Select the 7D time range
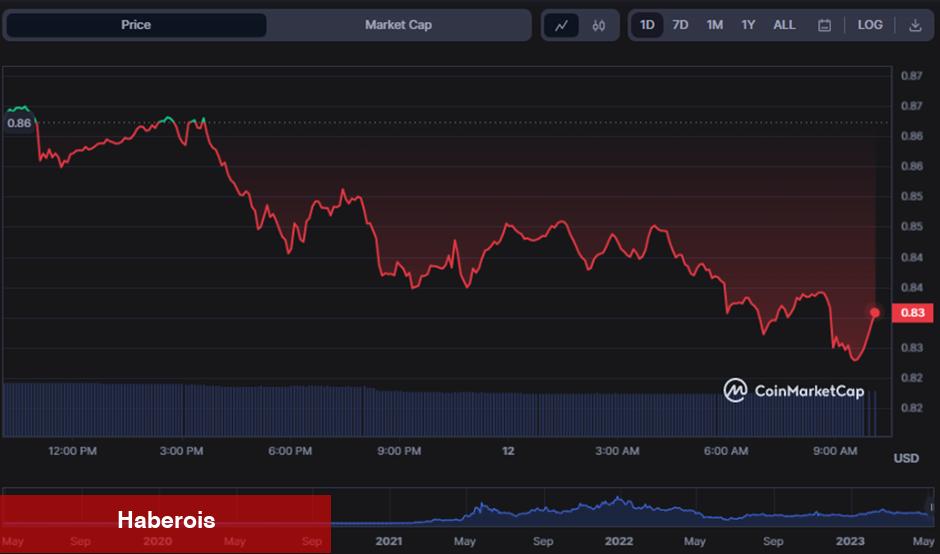940x554 pixels. (680, 25)
